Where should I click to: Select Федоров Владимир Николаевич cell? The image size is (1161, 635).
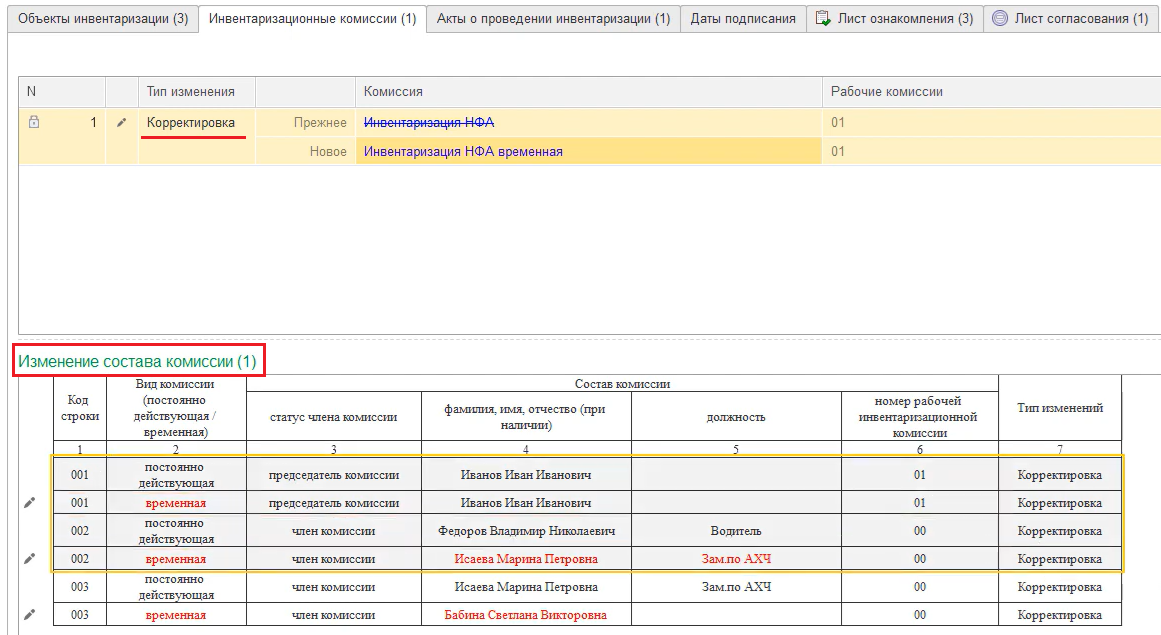(x=526, y=531)
